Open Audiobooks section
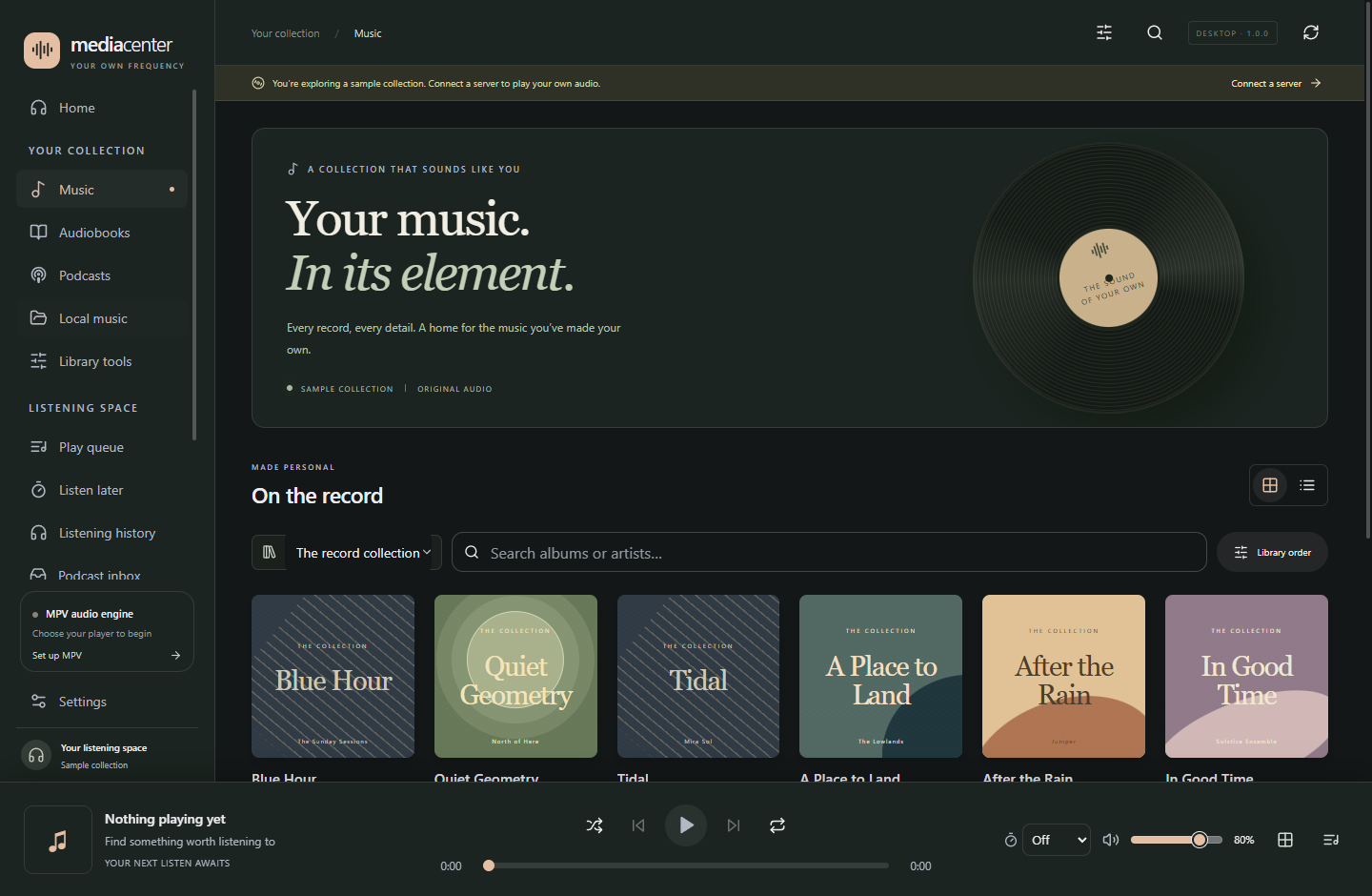 click(102, 233)
